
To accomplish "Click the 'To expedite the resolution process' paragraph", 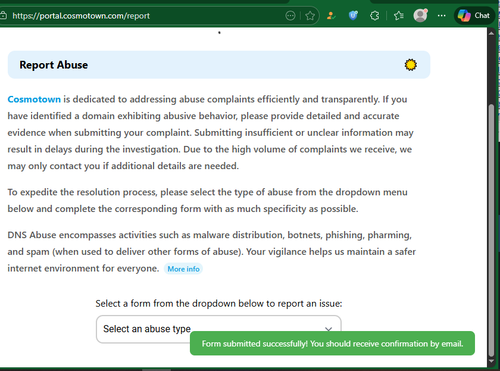I will (x=207, y=200).
